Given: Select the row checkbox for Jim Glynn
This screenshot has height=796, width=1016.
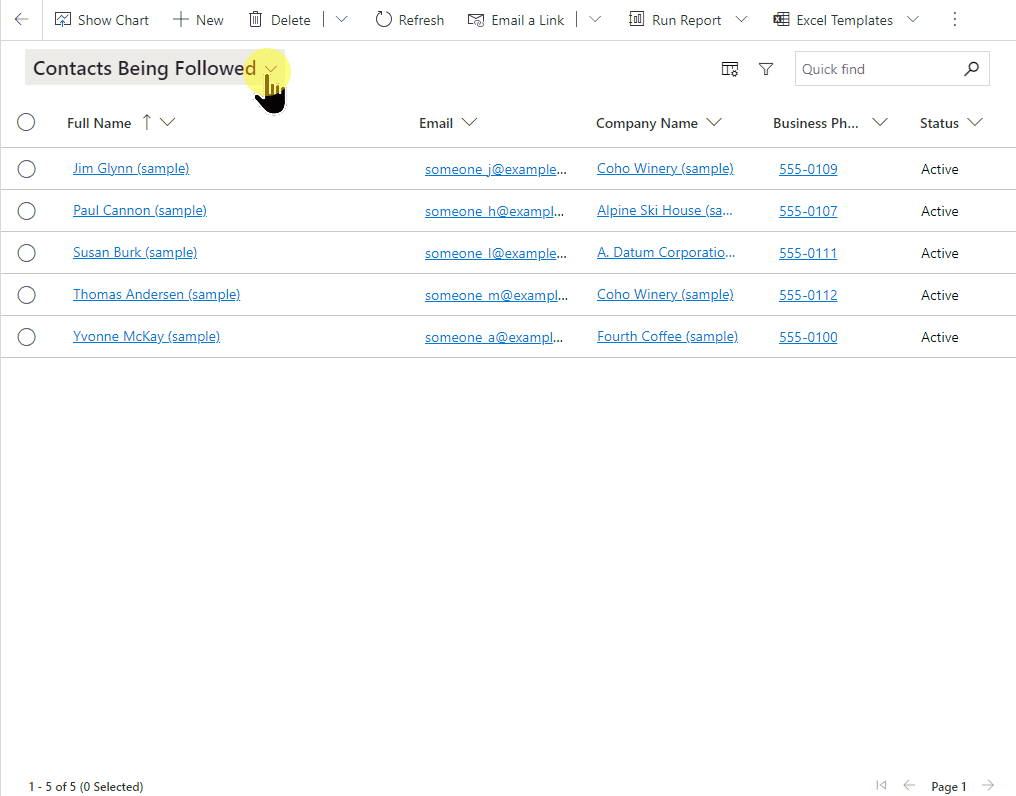Looking at the screenshot, I should (x=26, y=169).
